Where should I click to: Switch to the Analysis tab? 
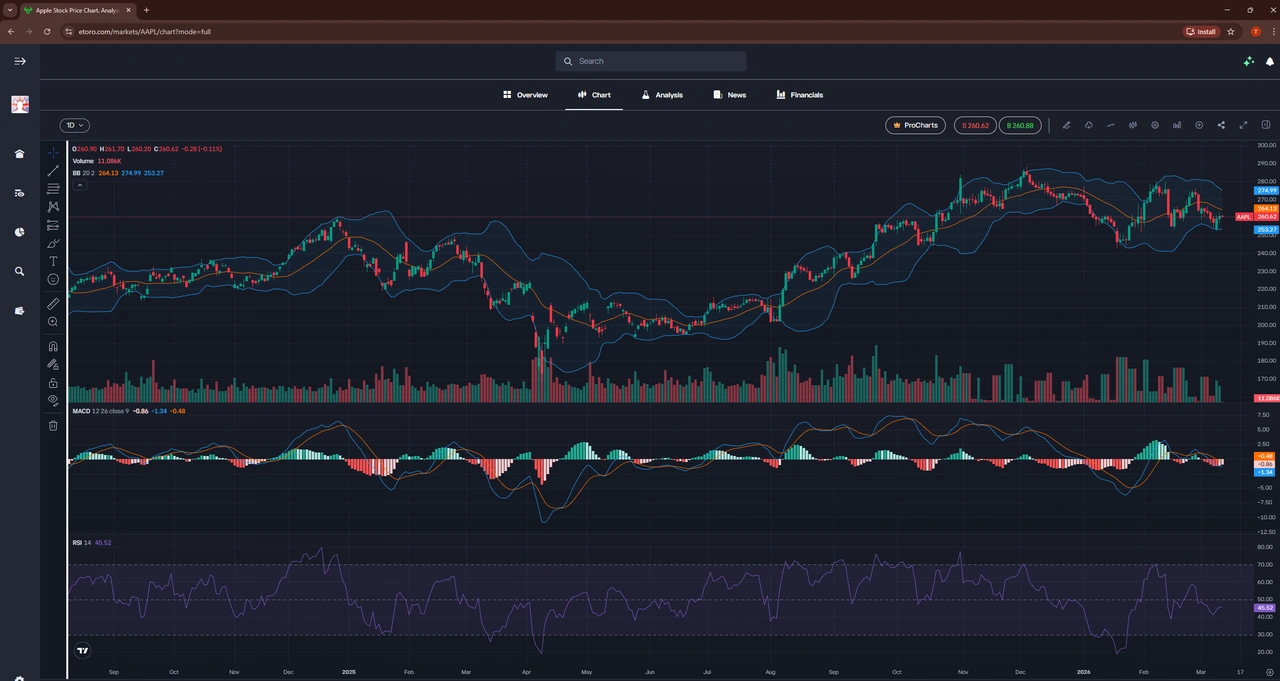[662, 95]
